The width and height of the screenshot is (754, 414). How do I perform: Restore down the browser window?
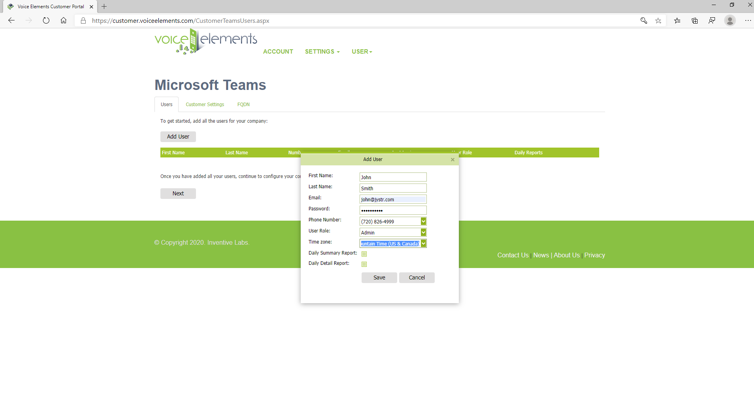pyautogui.click(x=731, y=5)
